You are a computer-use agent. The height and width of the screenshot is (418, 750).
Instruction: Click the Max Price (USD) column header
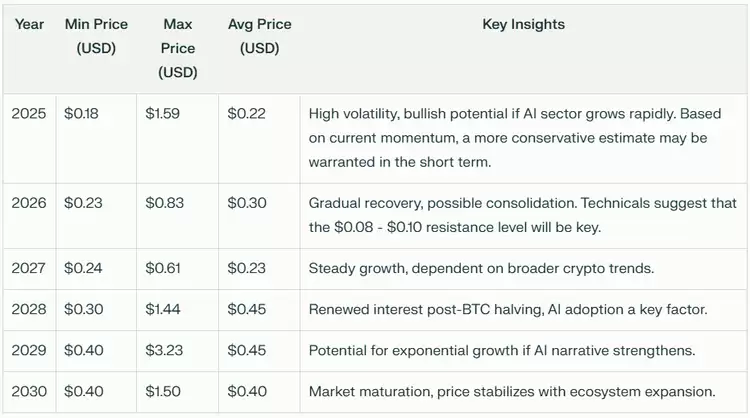pyautogui.click(x=177, y=48)
